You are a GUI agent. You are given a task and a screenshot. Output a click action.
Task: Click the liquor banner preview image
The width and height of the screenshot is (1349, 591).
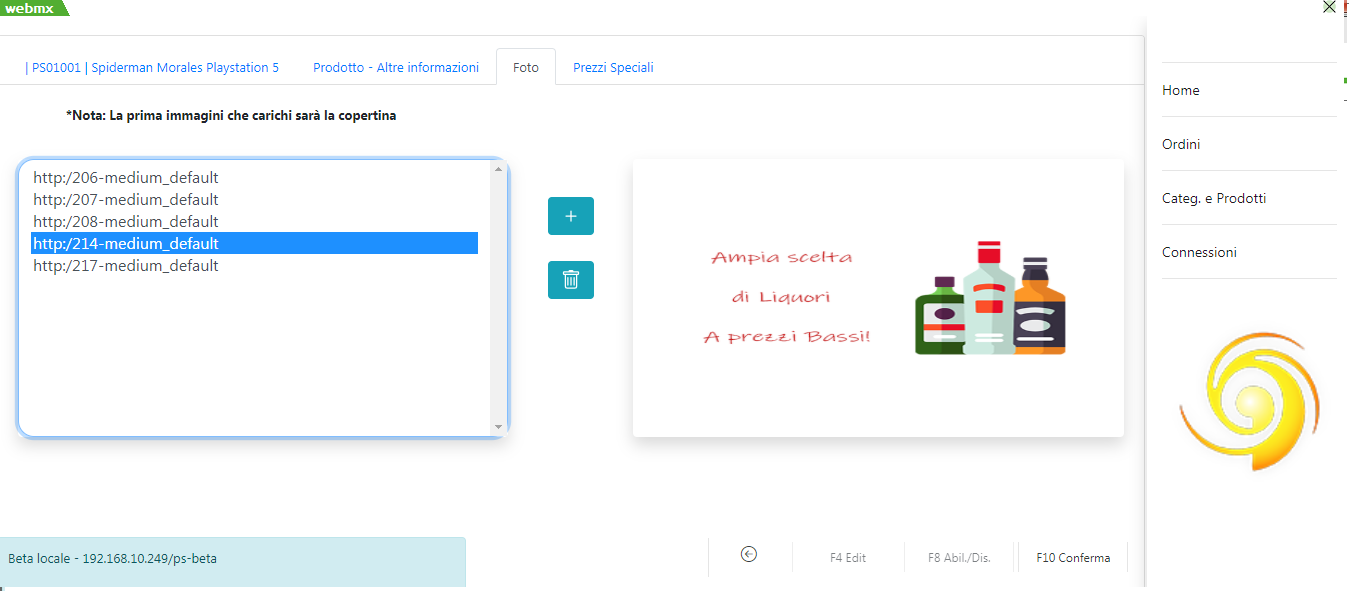878,298
